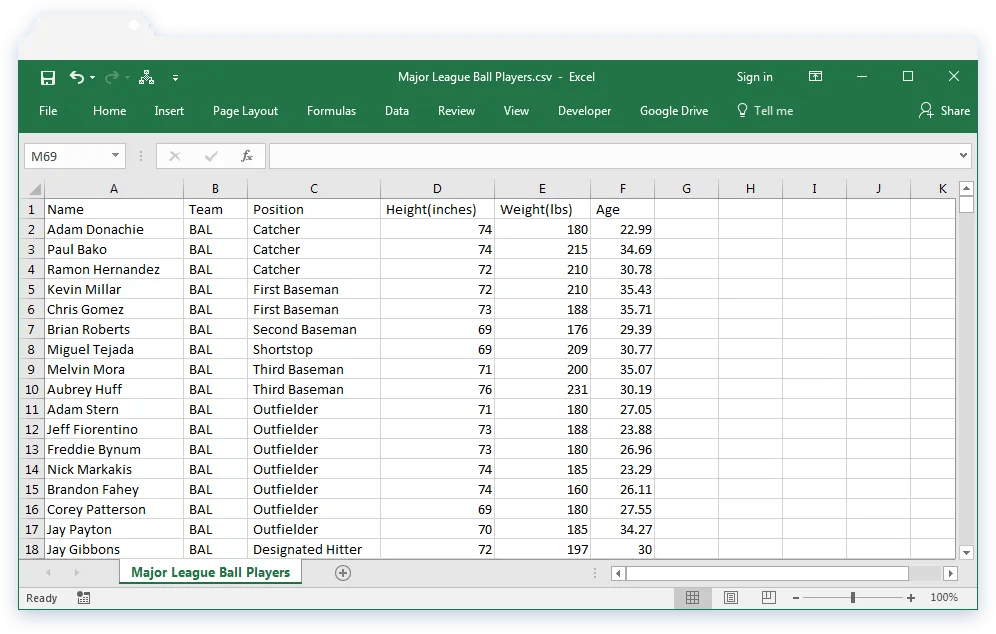
Task: Open the Insert tab
Action: point(169,111)
